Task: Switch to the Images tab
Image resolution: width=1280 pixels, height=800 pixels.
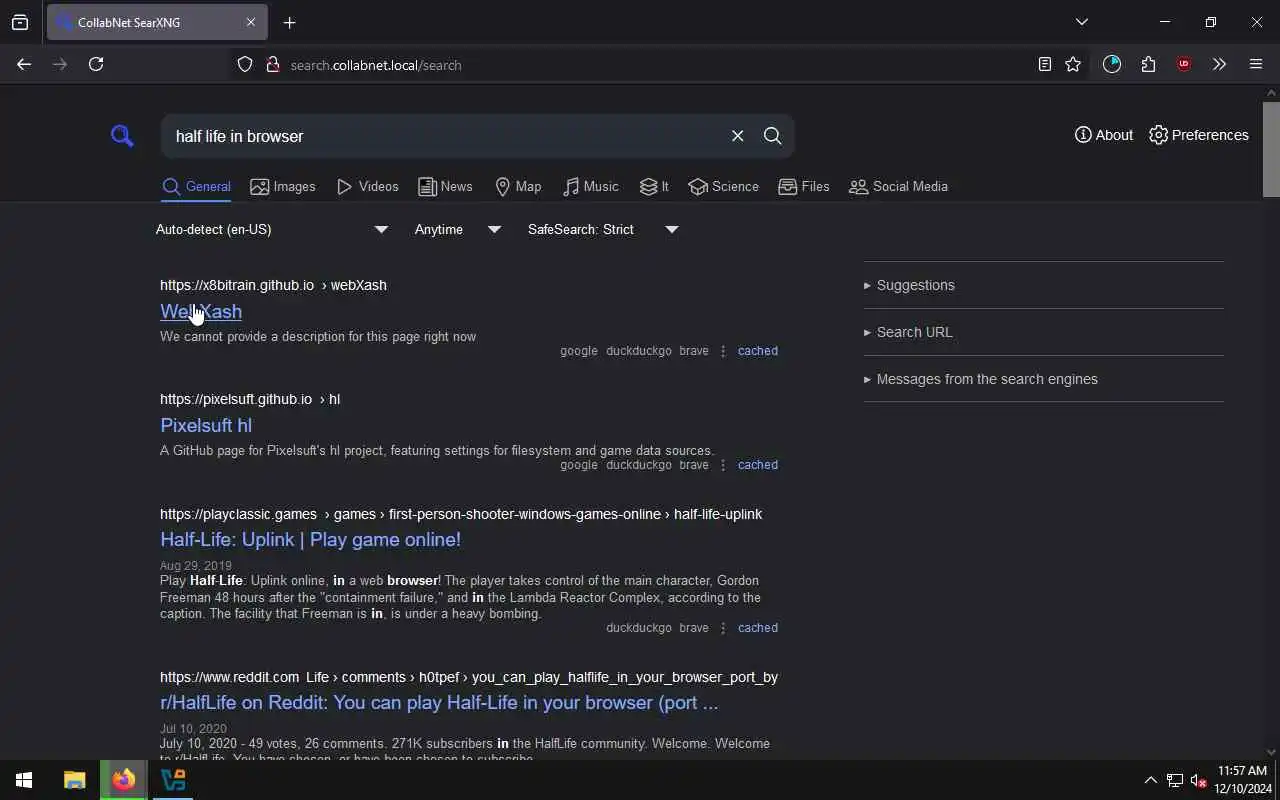Action: click(283, 186)
